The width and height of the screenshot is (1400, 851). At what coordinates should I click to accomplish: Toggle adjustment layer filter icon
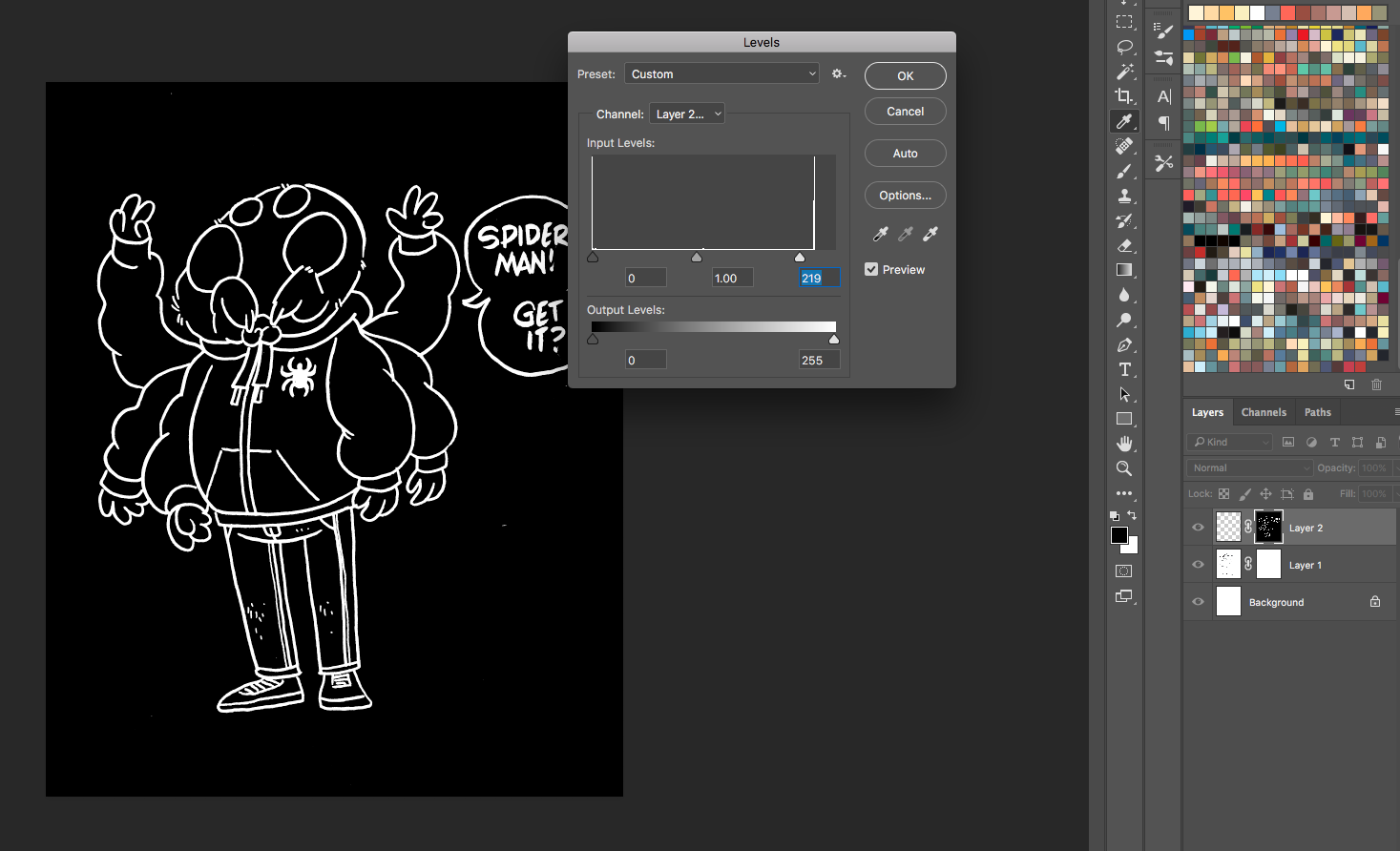pos(1311,442)
